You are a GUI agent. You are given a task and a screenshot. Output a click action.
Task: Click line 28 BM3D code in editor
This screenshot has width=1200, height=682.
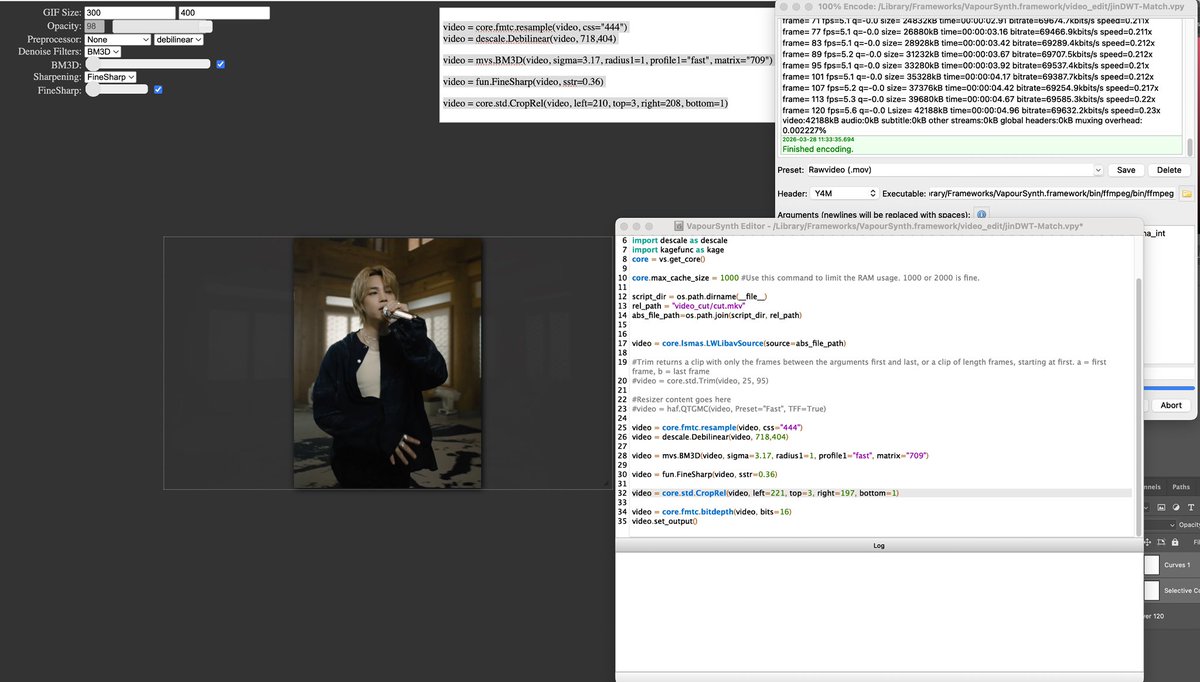780,455
